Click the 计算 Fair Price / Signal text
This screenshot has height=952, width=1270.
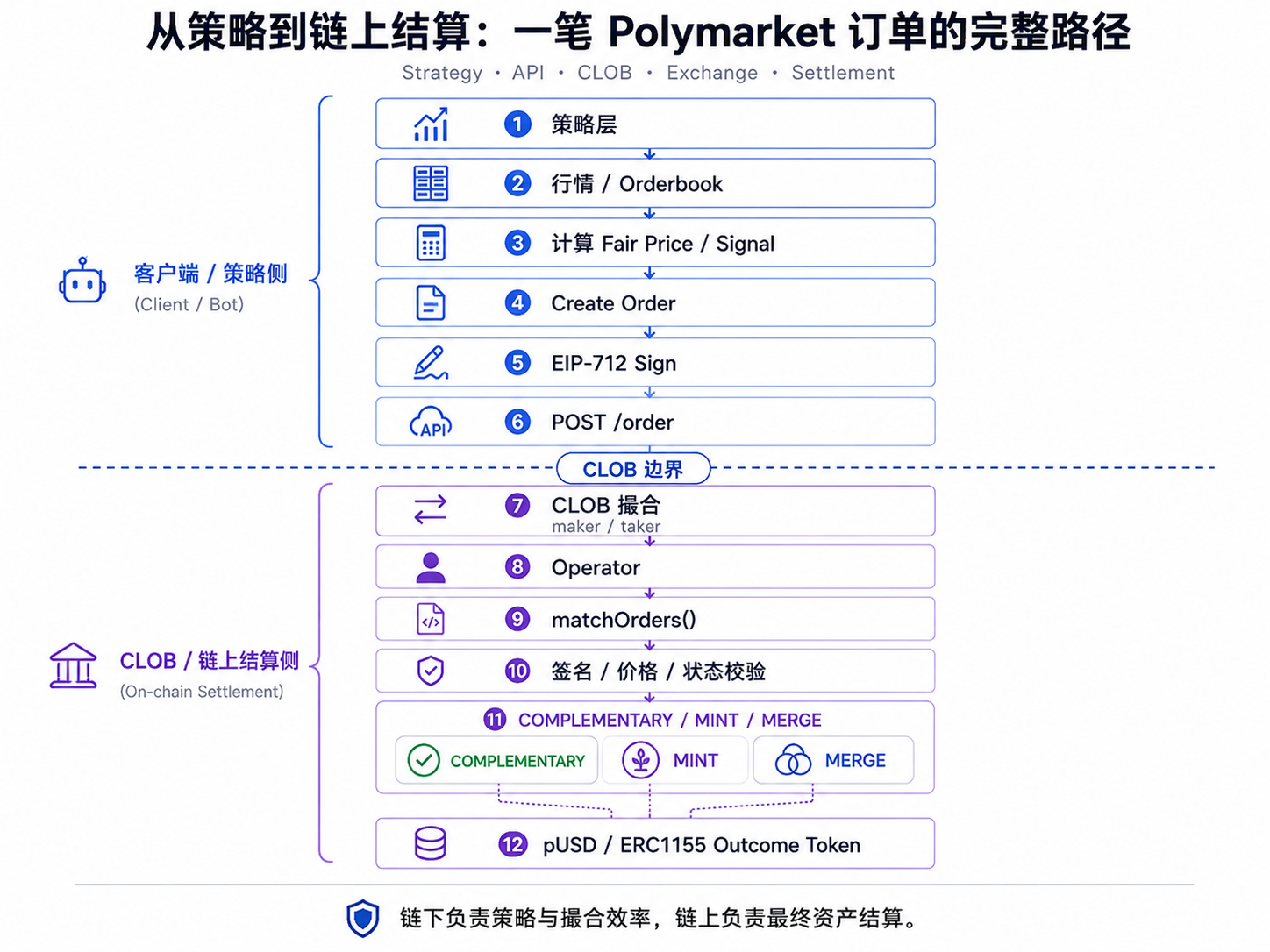click(x=663, y=244)
